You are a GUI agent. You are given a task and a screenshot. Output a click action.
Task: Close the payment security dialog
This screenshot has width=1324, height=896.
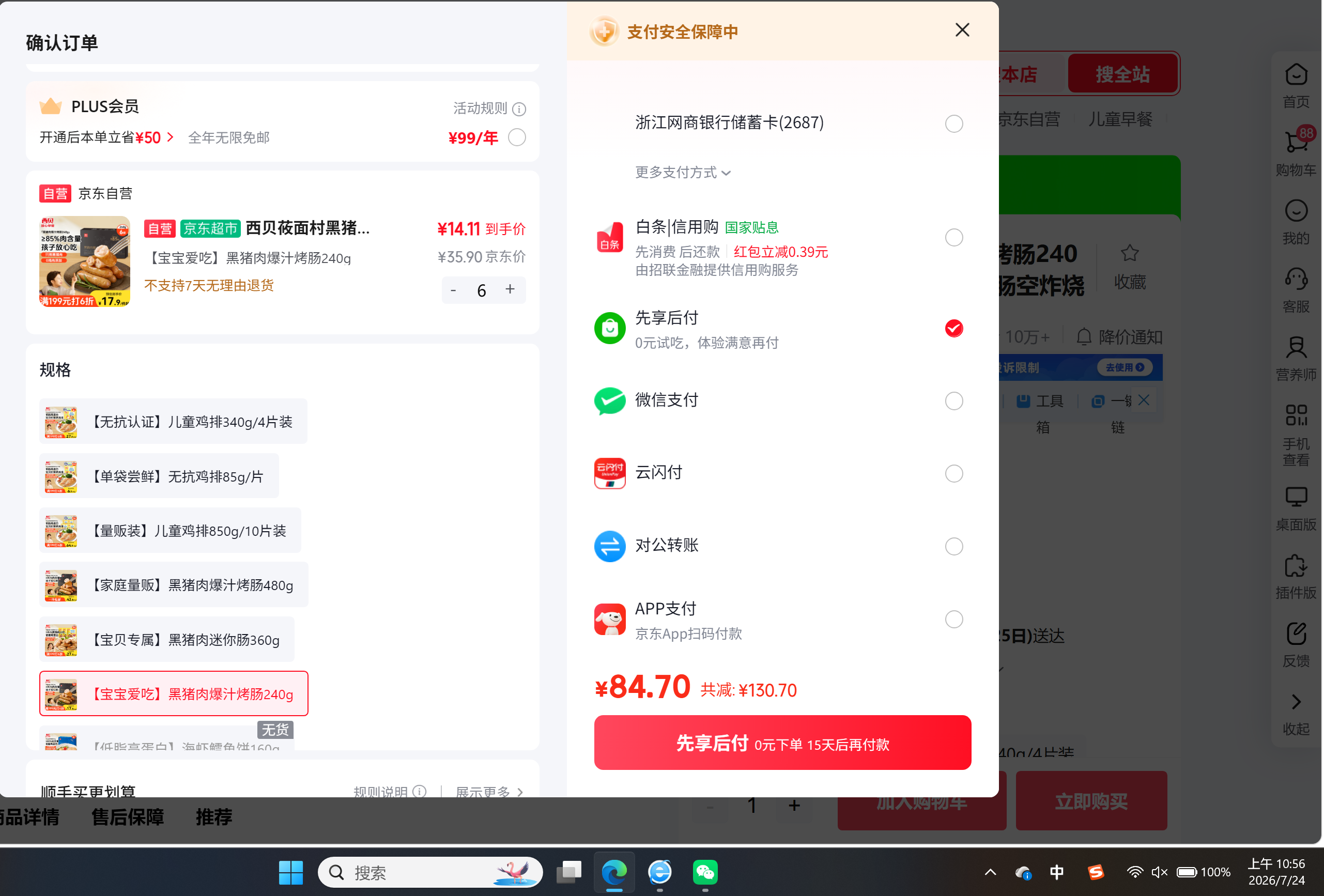[962, 30]
